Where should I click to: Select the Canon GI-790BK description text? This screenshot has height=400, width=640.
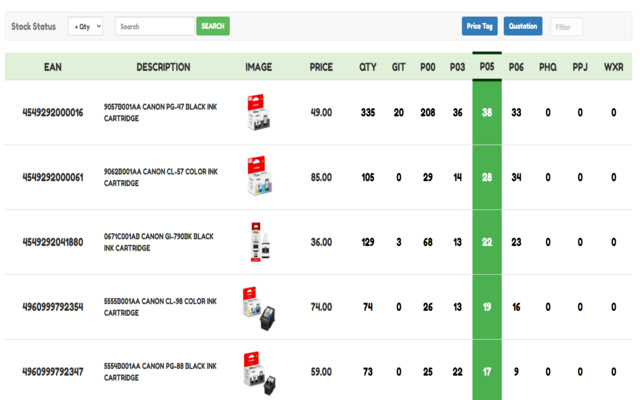(x=158, y=242)
